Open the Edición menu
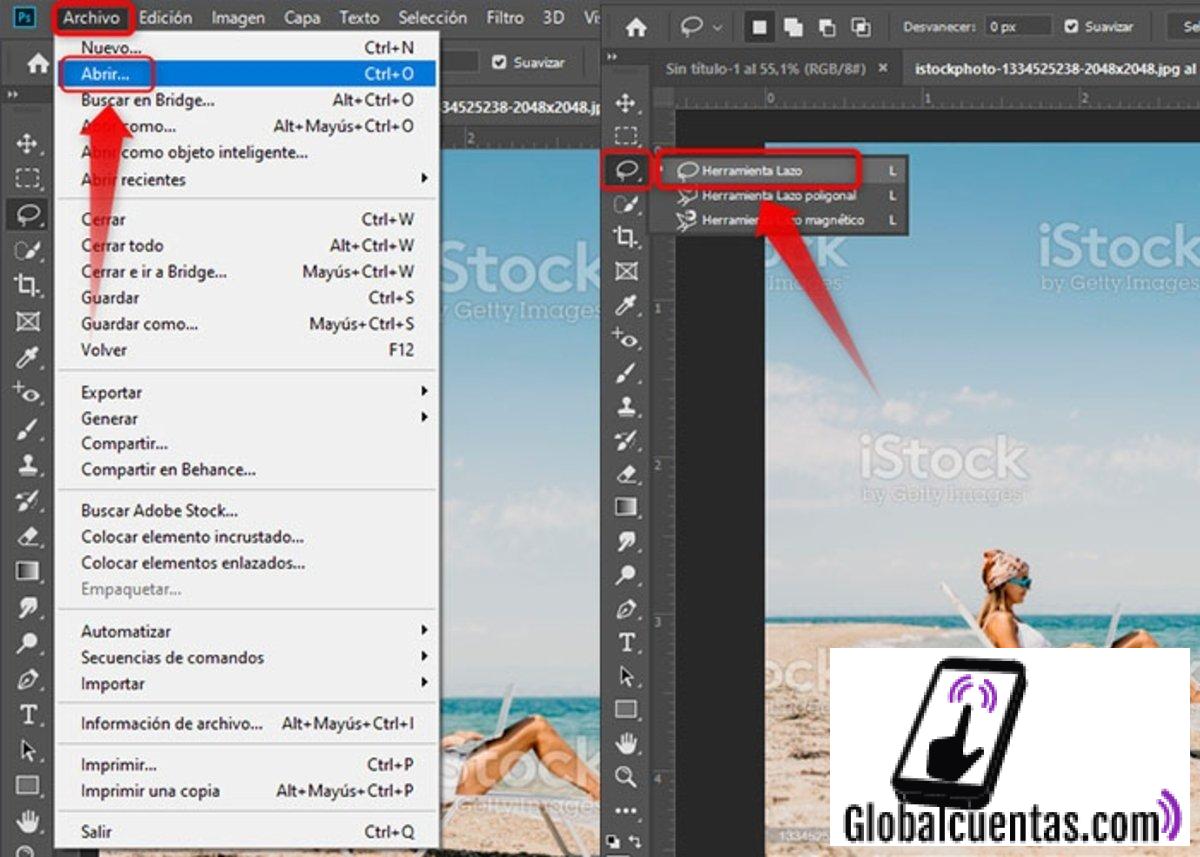Viewport: 1200px width, 857px height. tap(165, 17)
